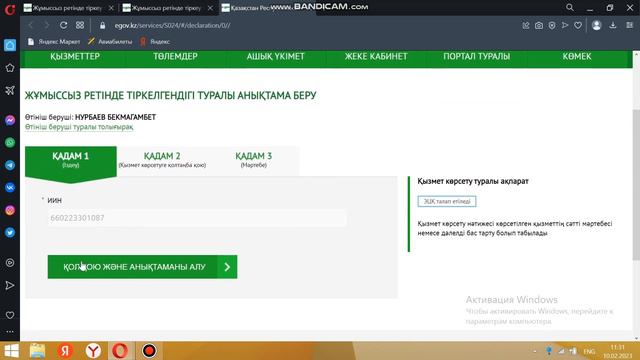Open the АШЫҚ ҮКІМЕТ menu

pos(276,57)
